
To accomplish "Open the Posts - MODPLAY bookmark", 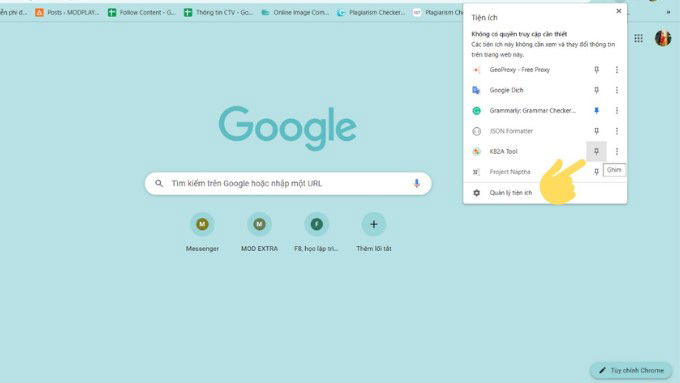I will pos(67,13).
